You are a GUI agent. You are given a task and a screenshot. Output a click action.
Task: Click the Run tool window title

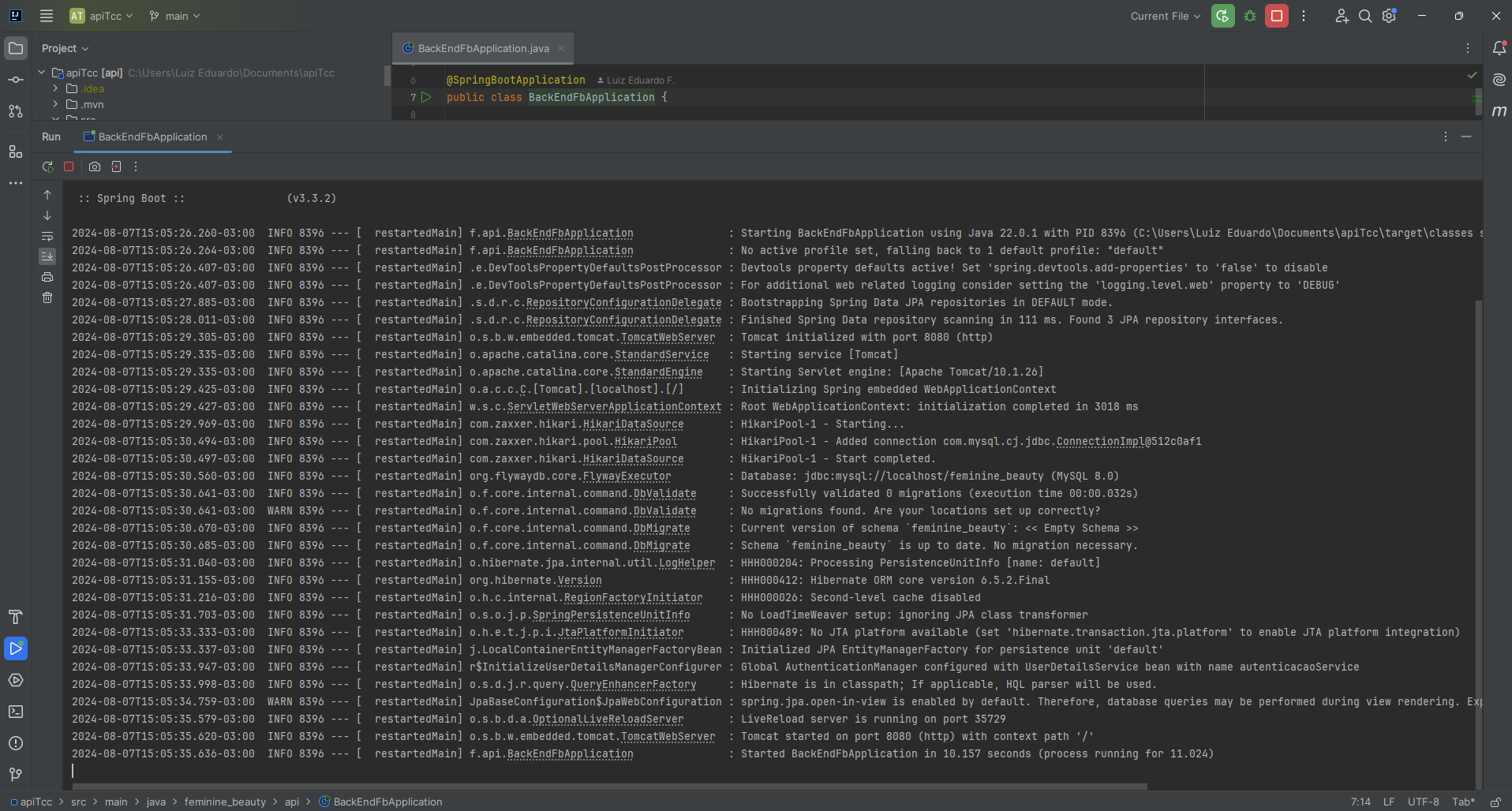(x=51, y=136)
